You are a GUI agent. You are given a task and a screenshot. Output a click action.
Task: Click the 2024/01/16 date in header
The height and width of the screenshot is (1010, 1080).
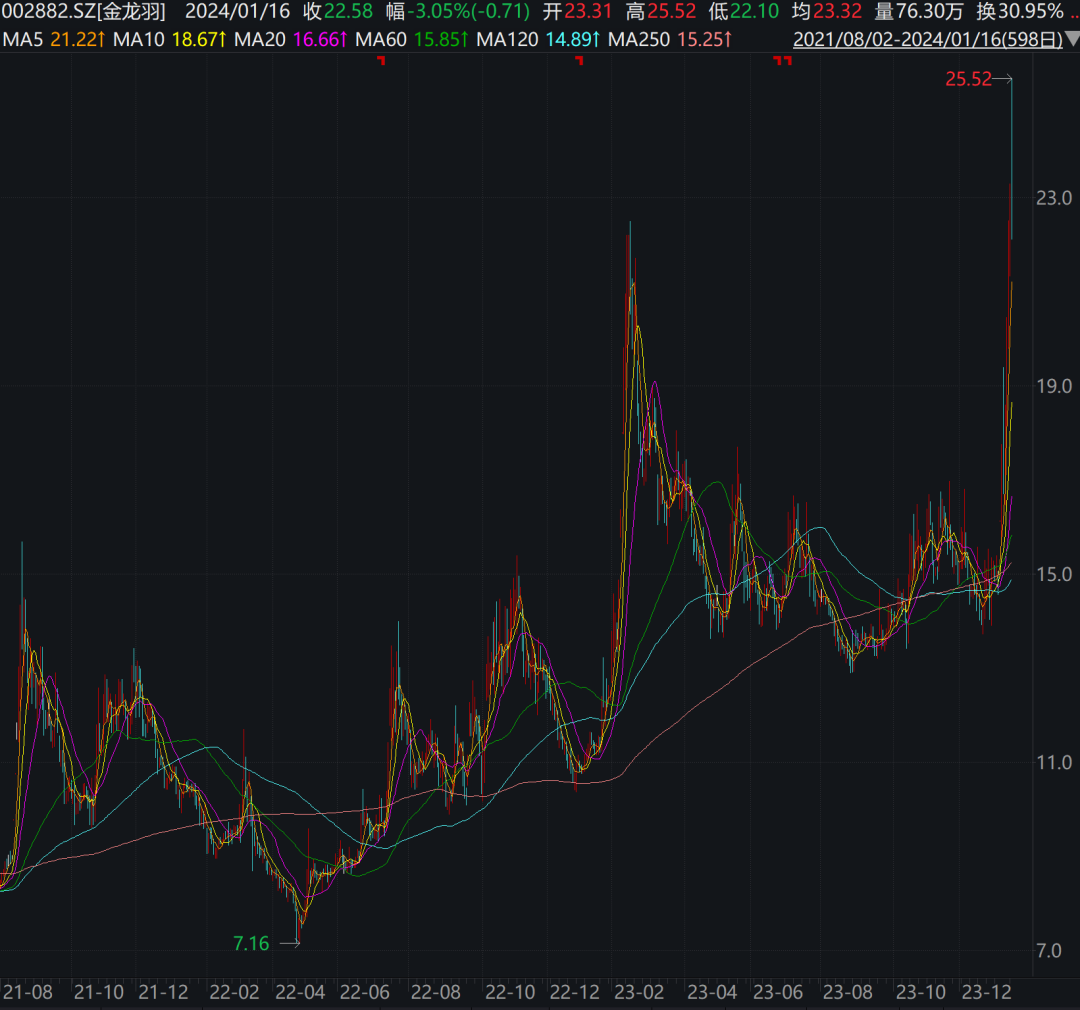click(237, 13)
